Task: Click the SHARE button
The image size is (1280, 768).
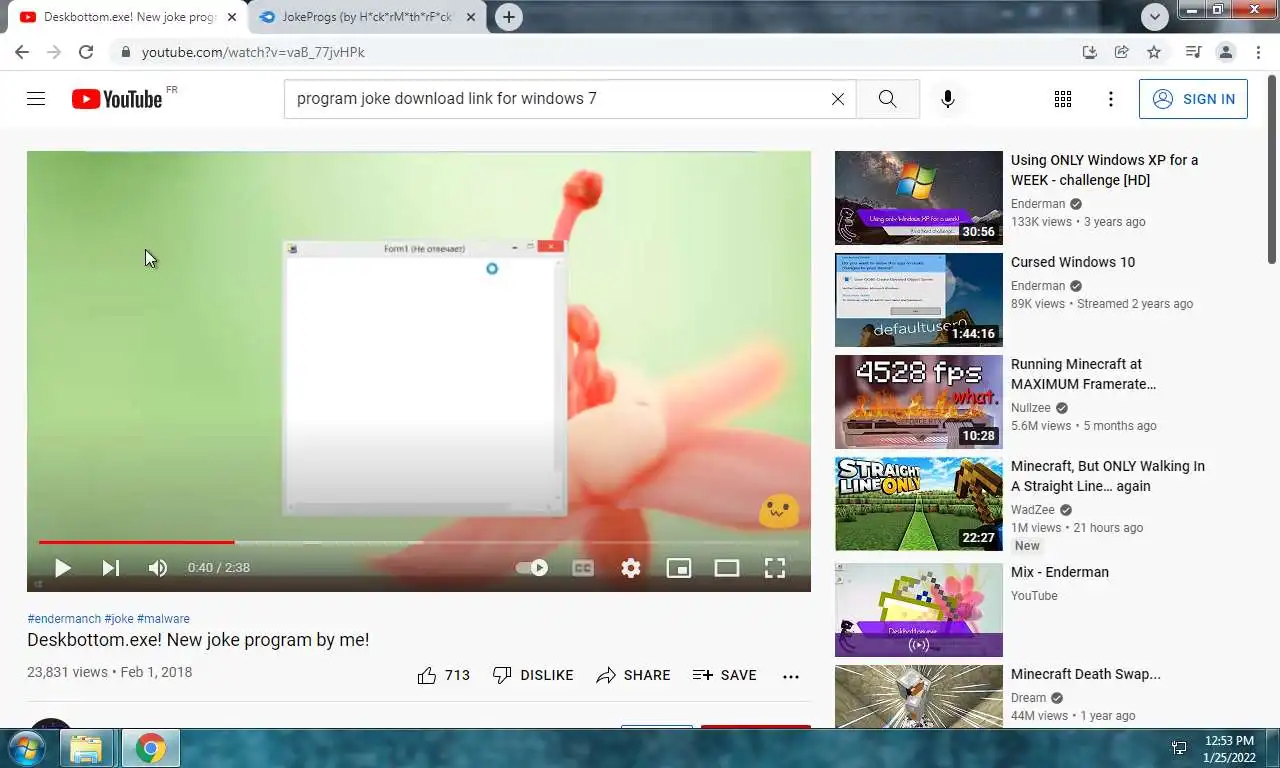Action: coord(633,675)
